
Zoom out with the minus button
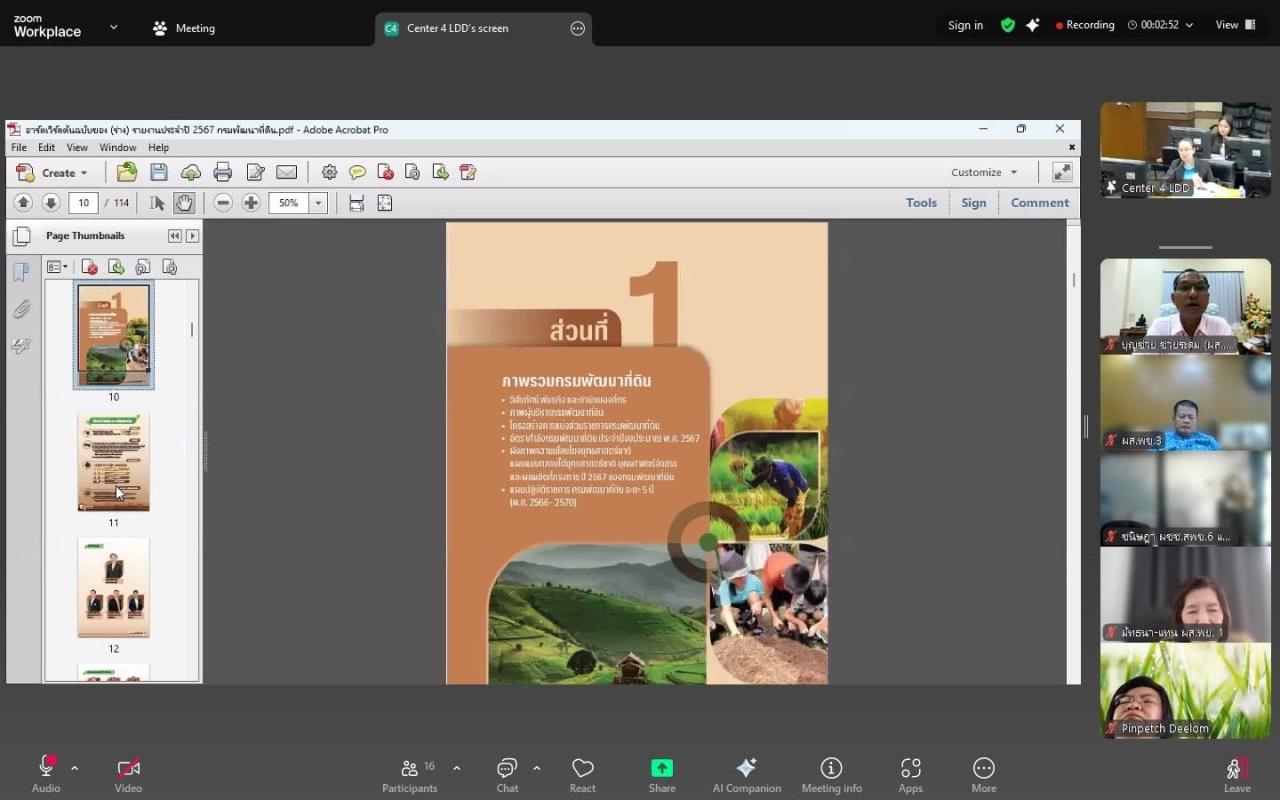tap(223, 203)
